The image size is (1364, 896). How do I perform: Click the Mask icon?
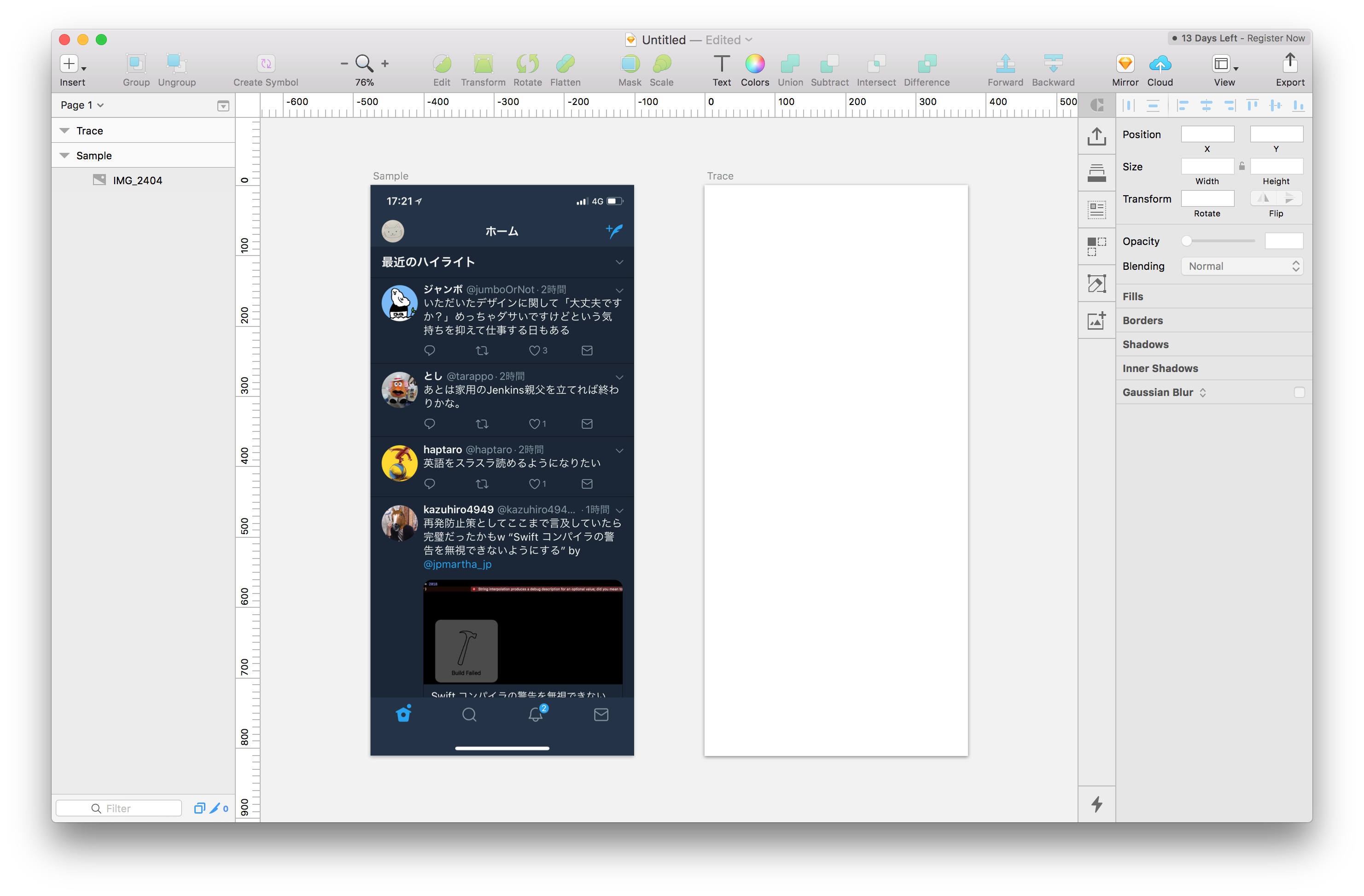click(x=630, y=64)
